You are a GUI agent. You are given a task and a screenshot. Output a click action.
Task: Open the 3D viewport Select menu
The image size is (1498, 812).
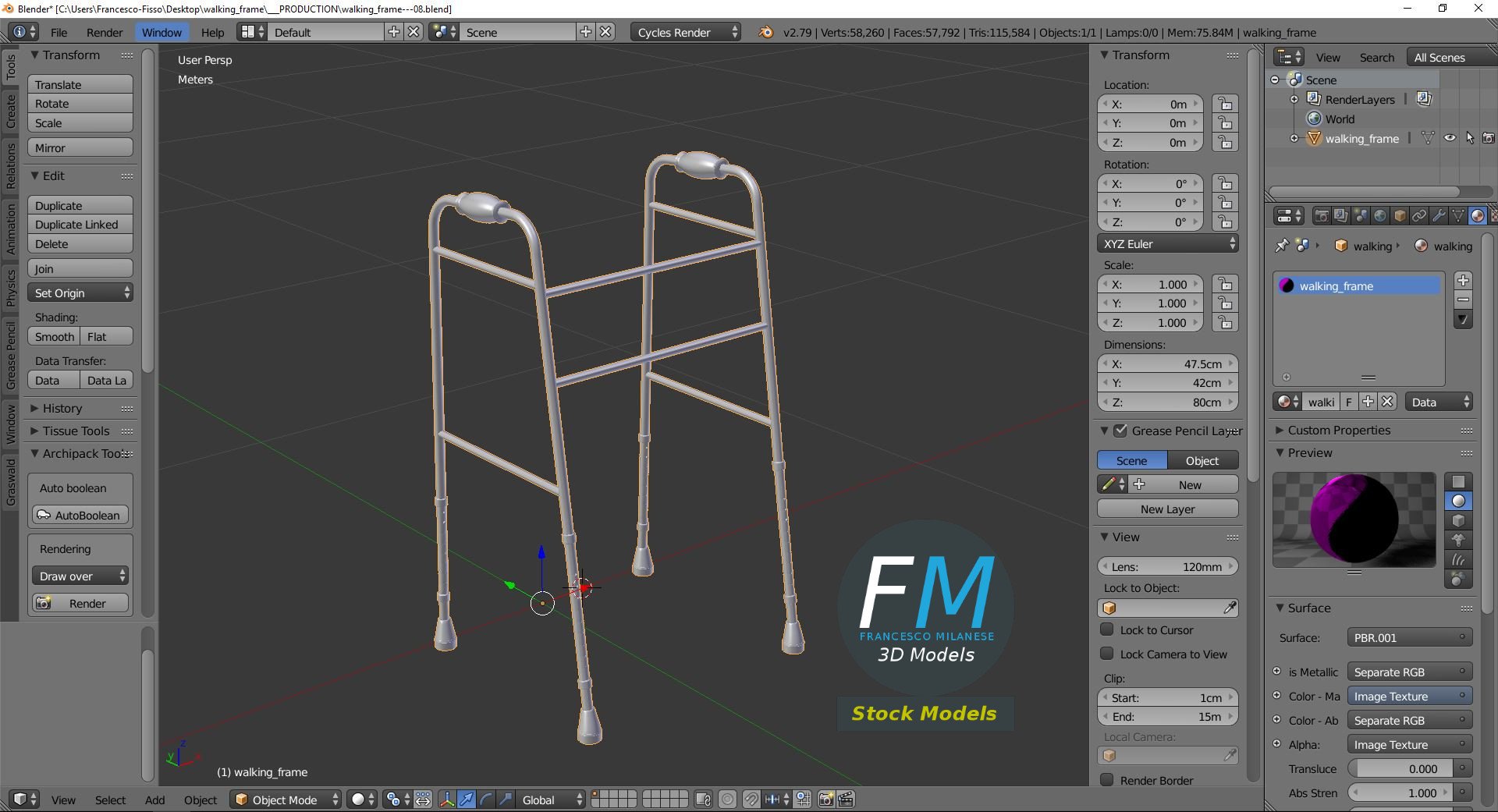[x=110, y=800]
